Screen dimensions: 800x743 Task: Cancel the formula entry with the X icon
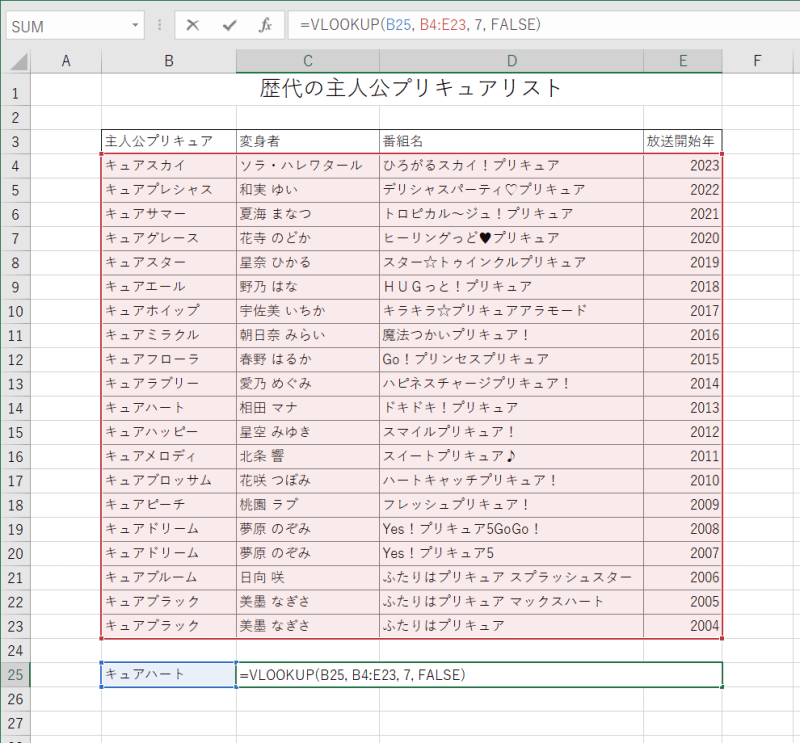click(x=193, y=25)
